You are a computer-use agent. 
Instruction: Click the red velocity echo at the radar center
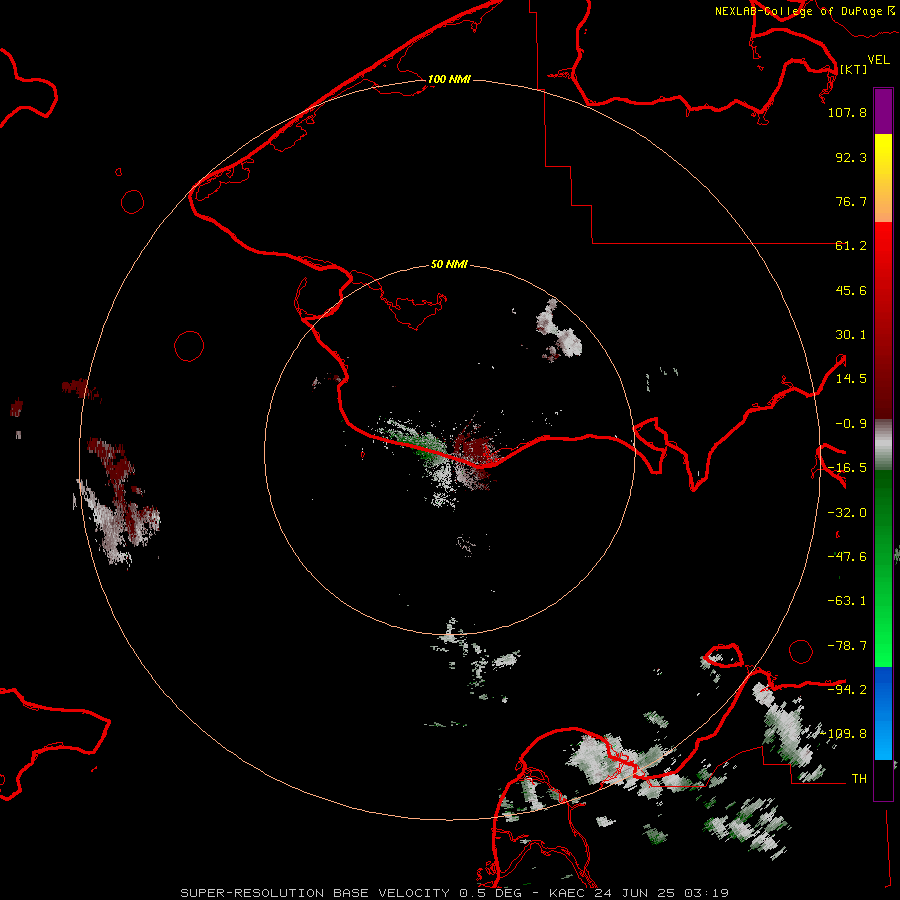tap(474, 449)
